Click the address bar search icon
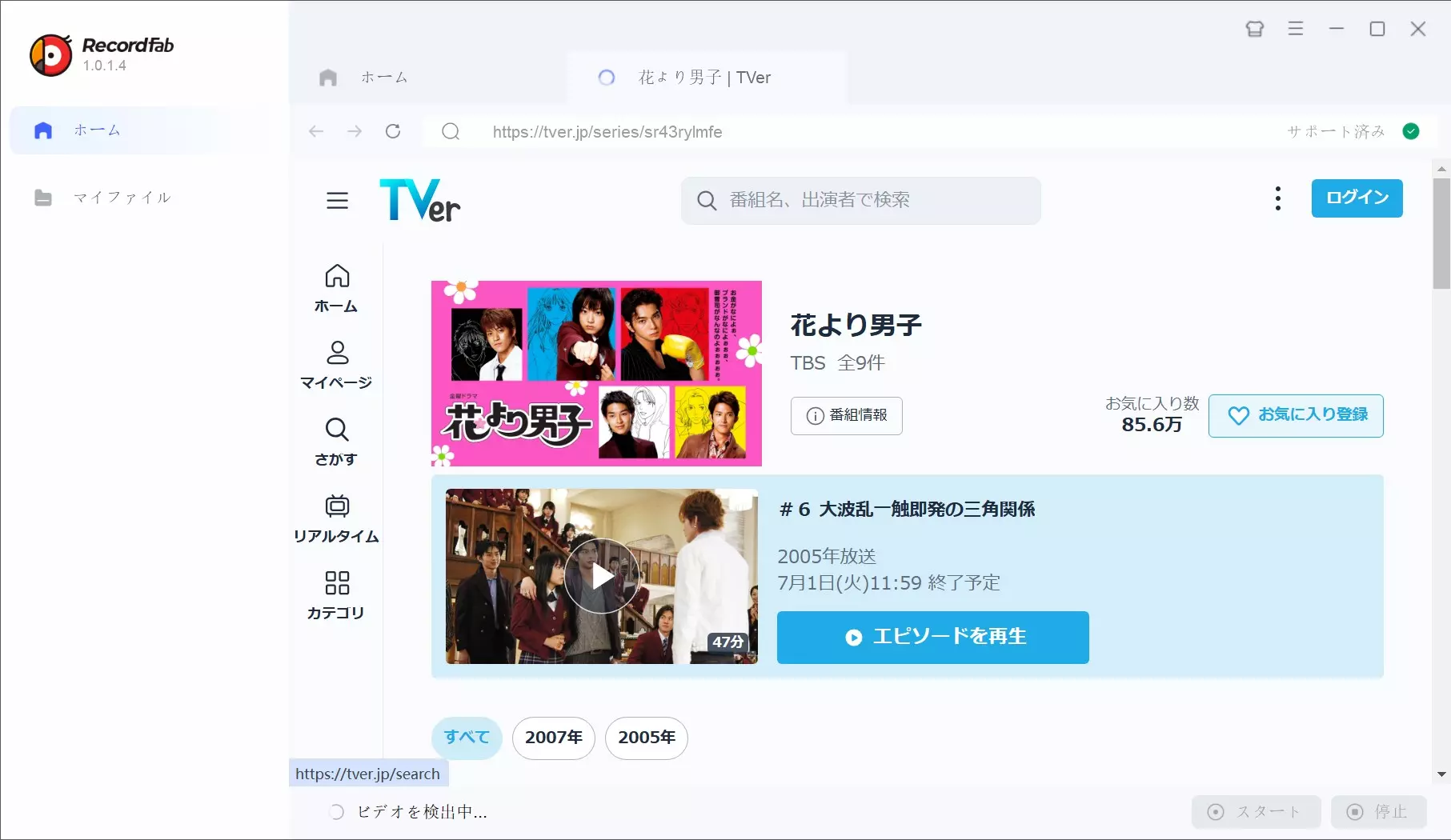Image resolution: width=1451 pixels, height=840 pixels. (451, 131)
